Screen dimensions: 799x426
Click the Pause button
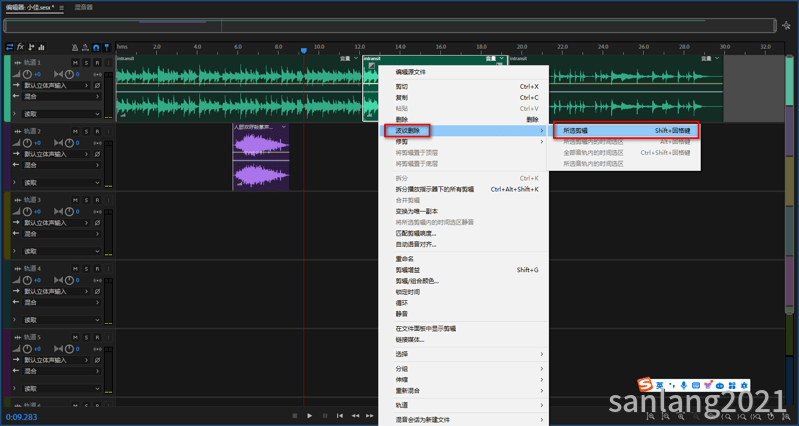coord(325,416)
